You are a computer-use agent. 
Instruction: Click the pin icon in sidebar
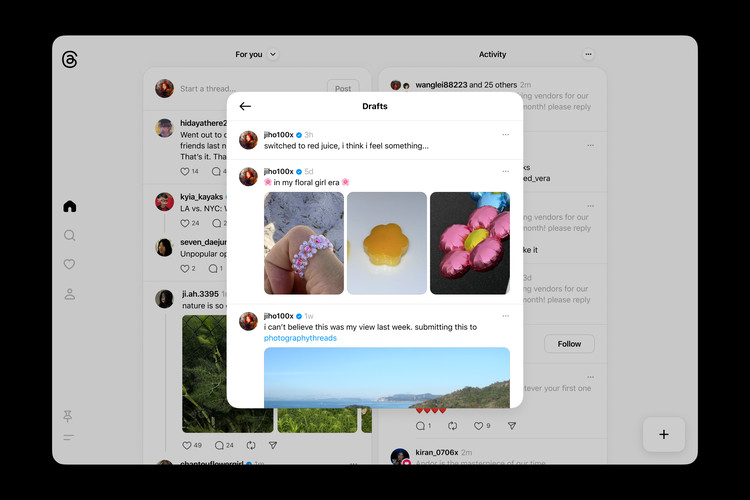69,416
